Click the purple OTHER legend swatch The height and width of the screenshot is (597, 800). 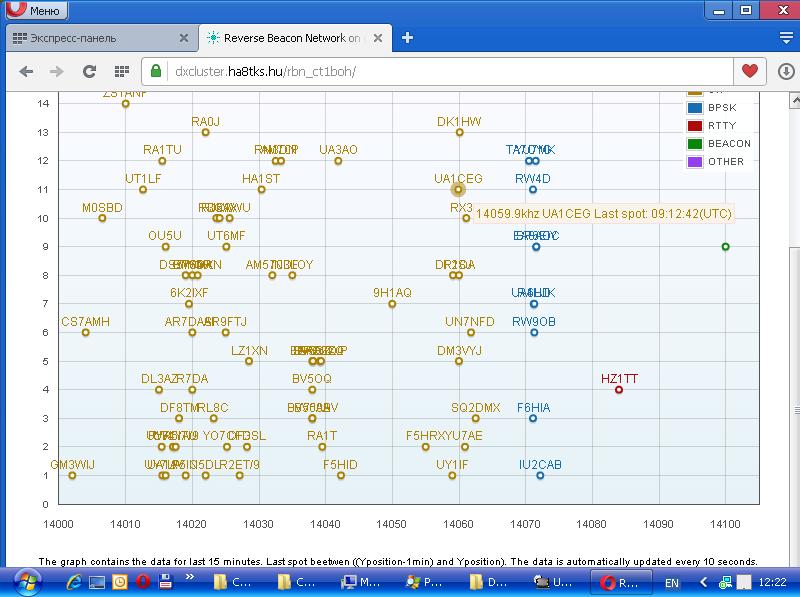point(694,162)
